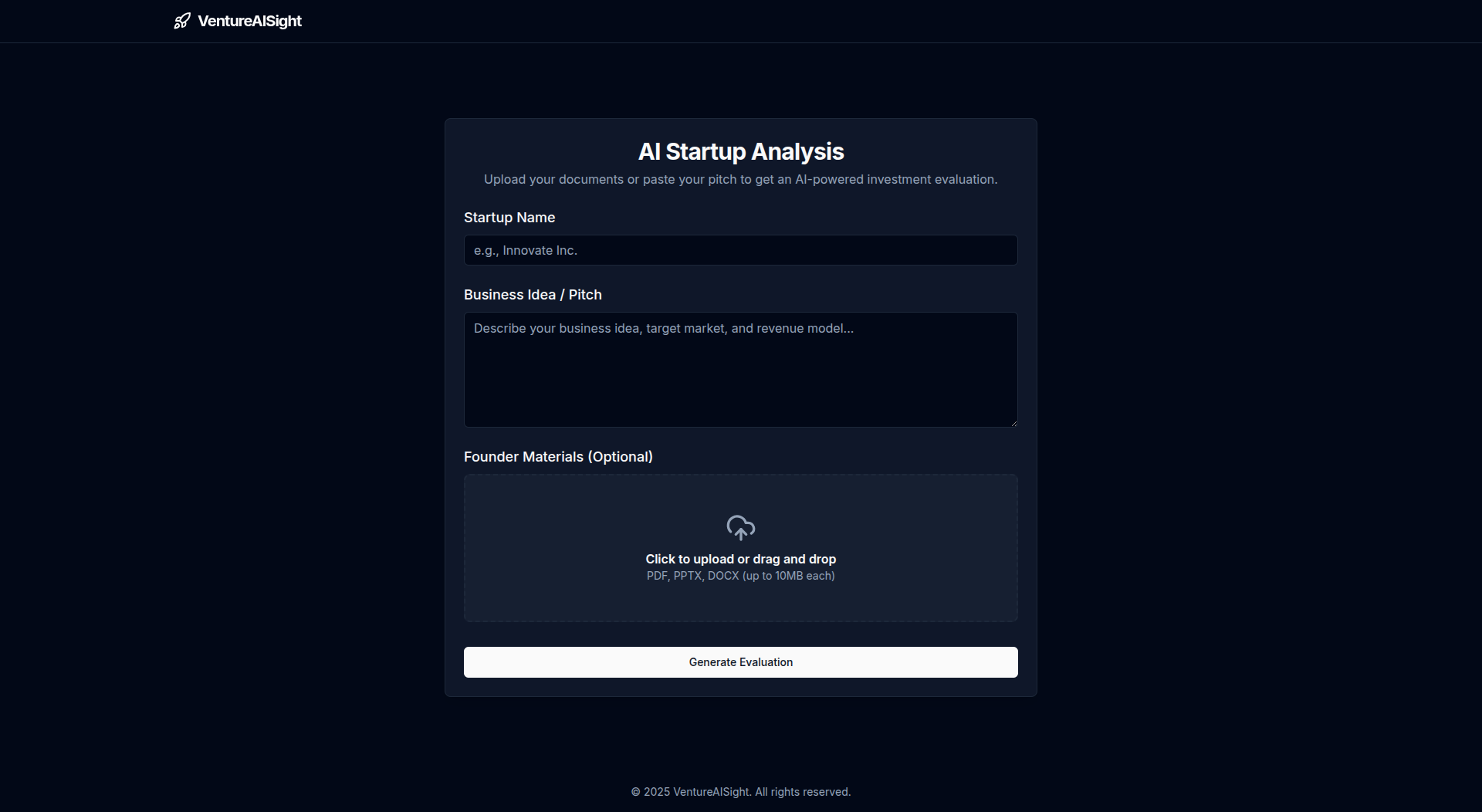Screen dimensions: 1482x812
Task: Click the "Describe your business idea" placeholder text
Action: point(663,329)
